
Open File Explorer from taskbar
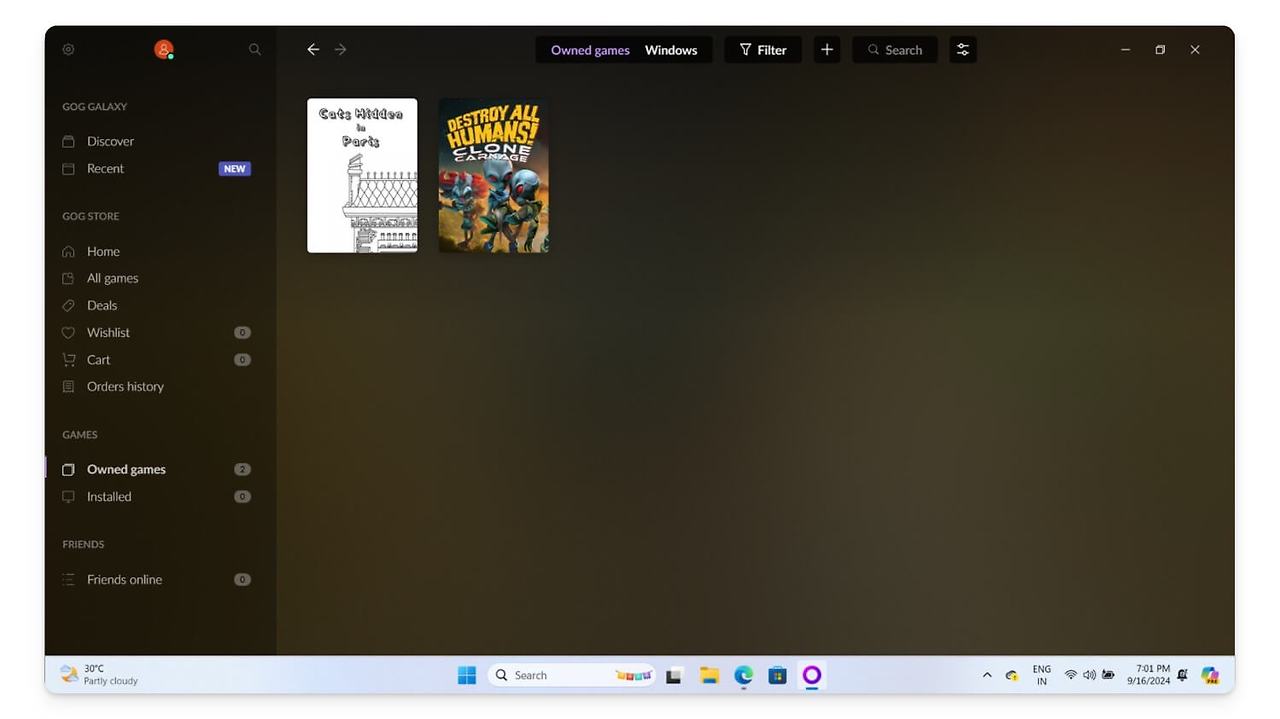point(709,675)
